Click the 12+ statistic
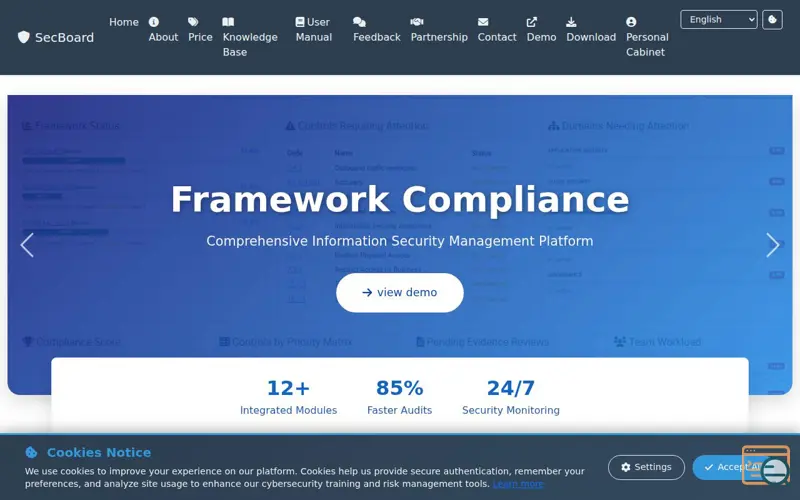Image resolution: width=800 pixels, height=500 pixels. coord(288,388)
